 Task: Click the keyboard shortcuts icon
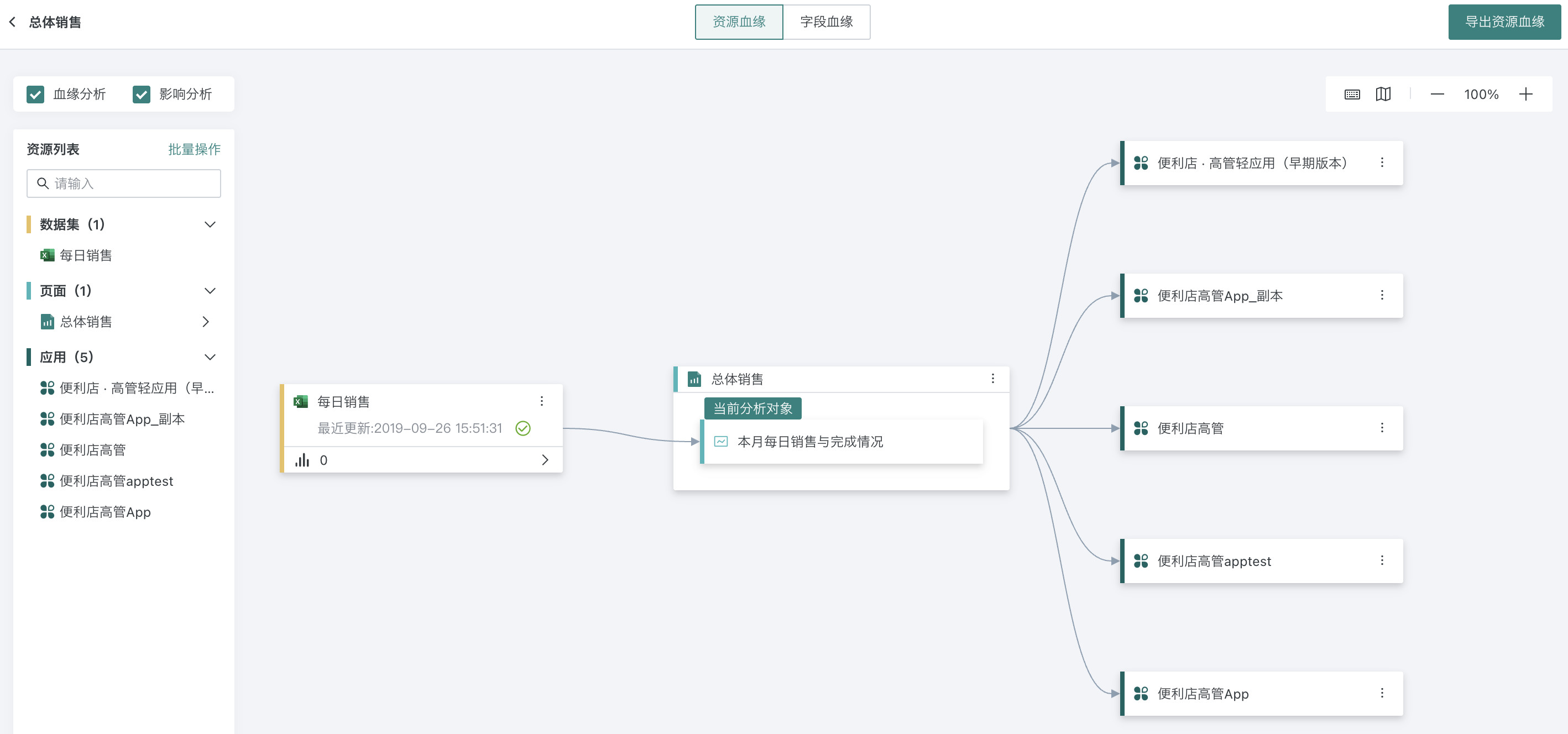tap(1352, 95)
